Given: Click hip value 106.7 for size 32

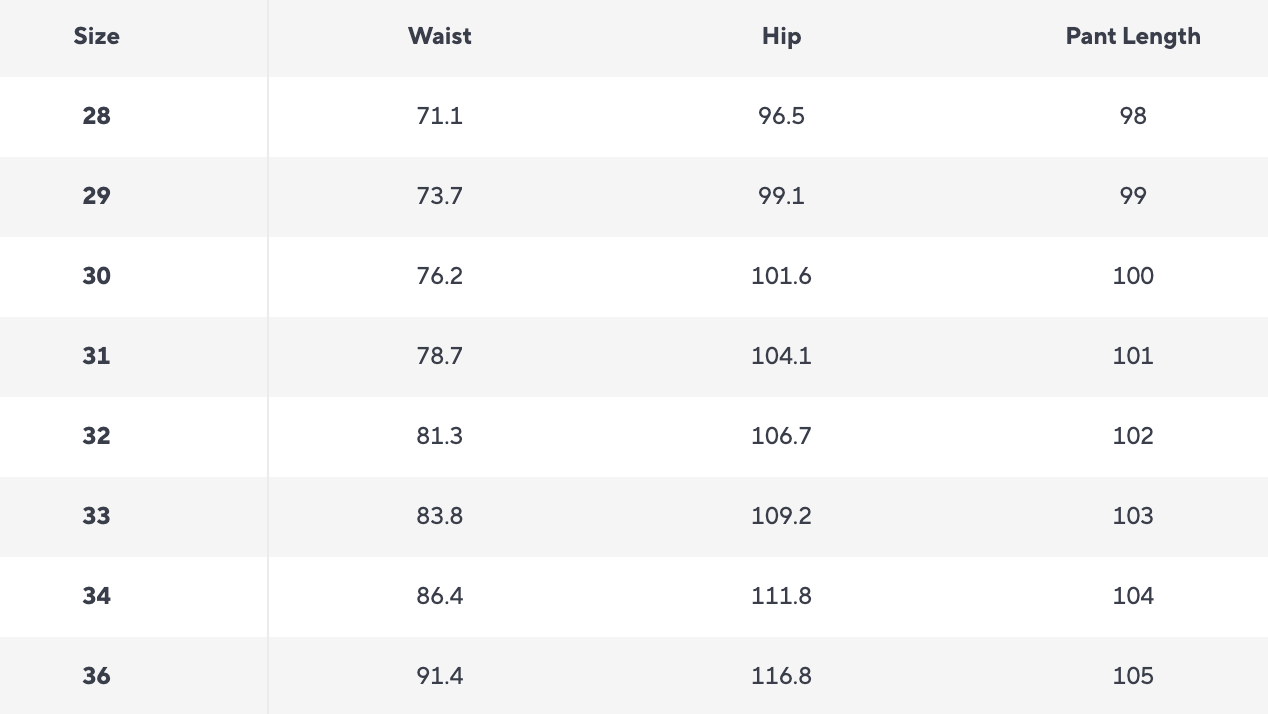Looking at the screenshot, I should click(x=781, y=436).
